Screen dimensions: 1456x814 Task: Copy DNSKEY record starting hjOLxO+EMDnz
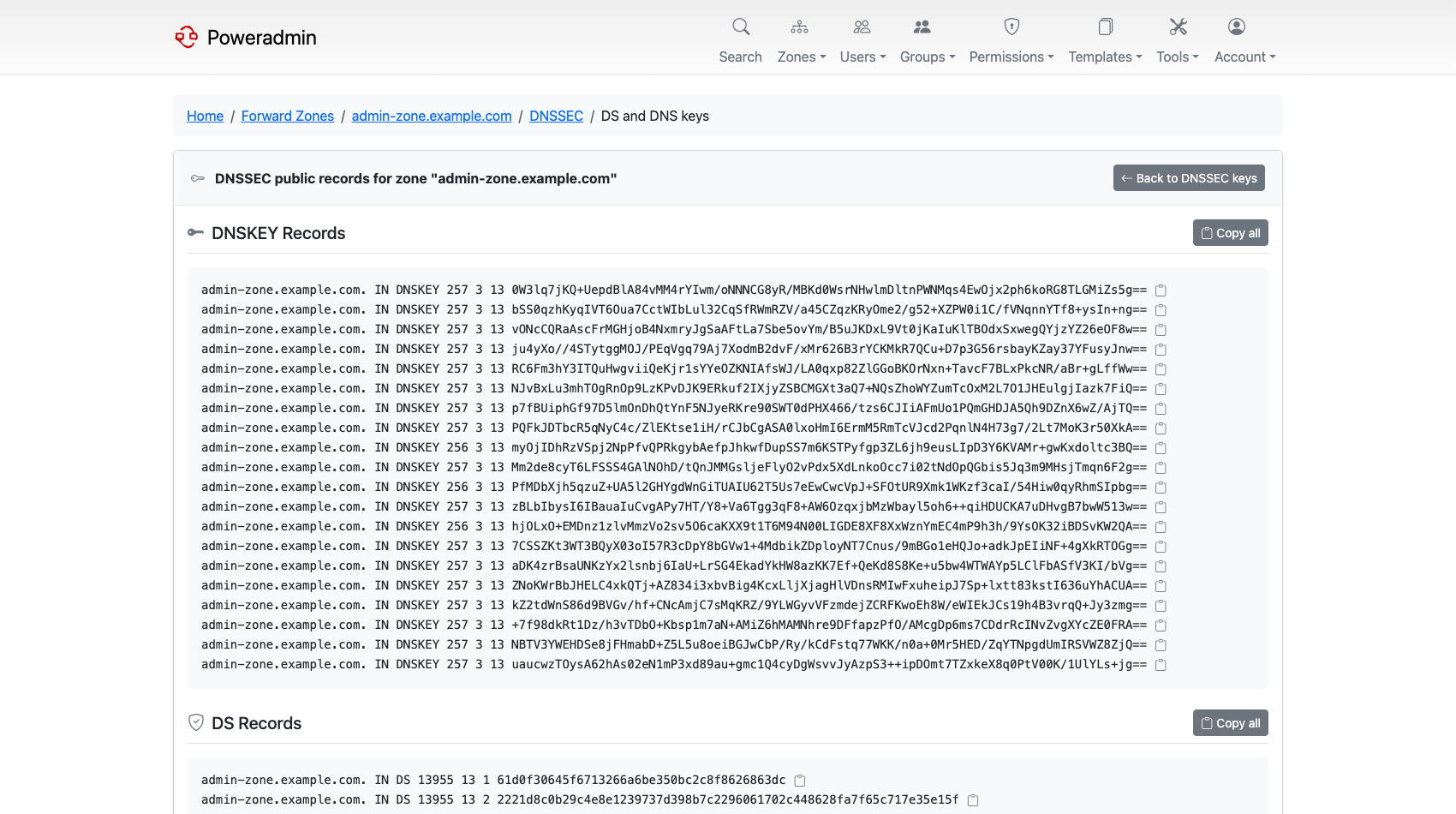(1161, 527)
